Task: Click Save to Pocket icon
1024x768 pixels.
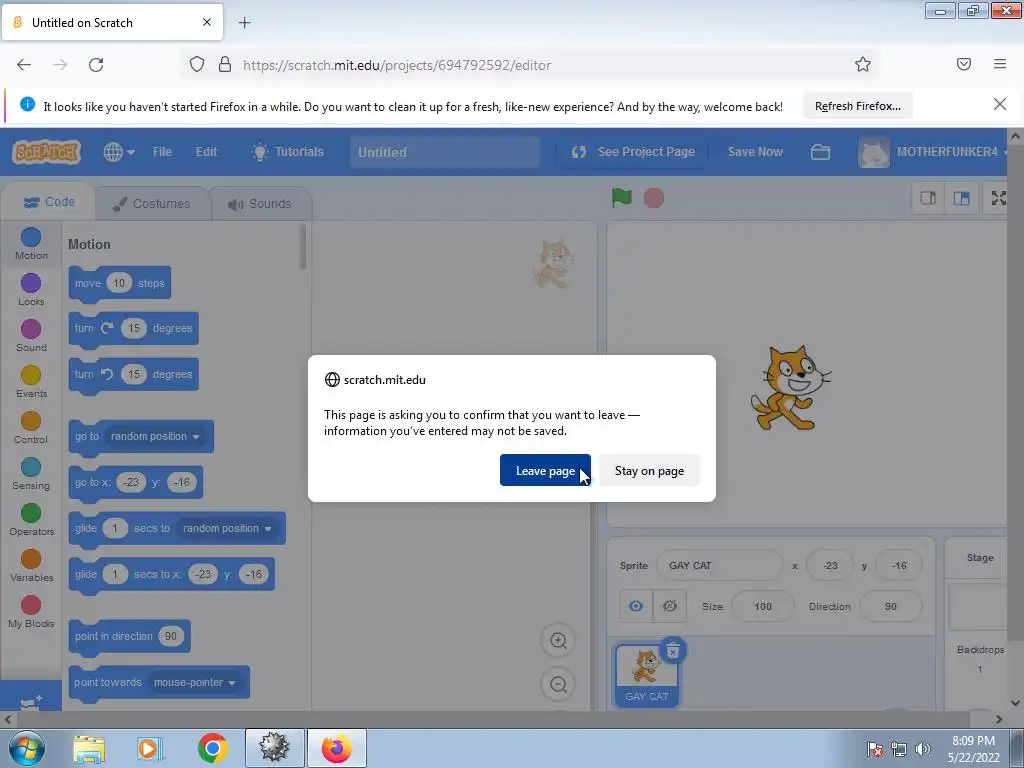Action: coord(964,64)
